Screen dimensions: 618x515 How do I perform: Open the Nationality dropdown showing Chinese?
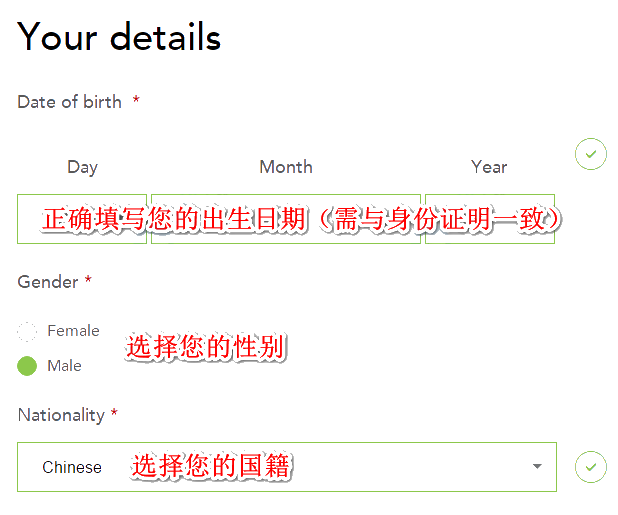click(286, 467)
